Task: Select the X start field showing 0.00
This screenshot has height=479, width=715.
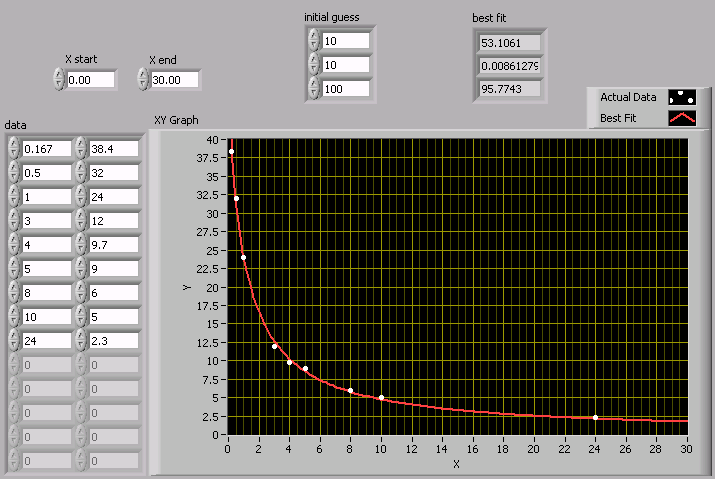Action: (91, 79)
